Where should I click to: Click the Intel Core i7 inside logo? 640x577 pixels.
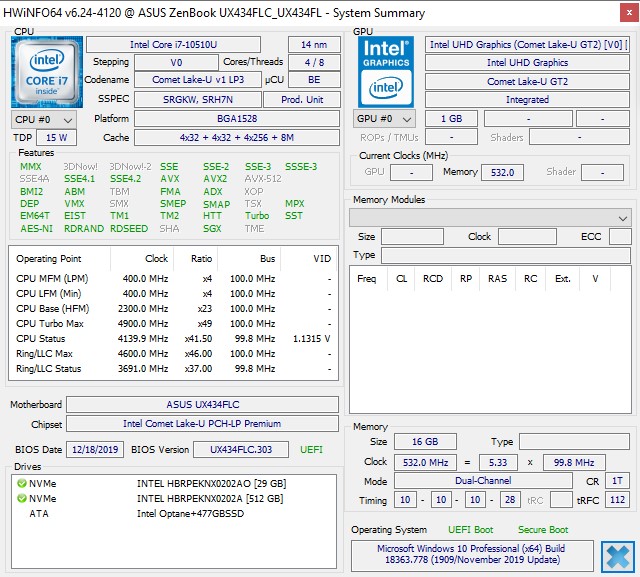pos(47,72)
